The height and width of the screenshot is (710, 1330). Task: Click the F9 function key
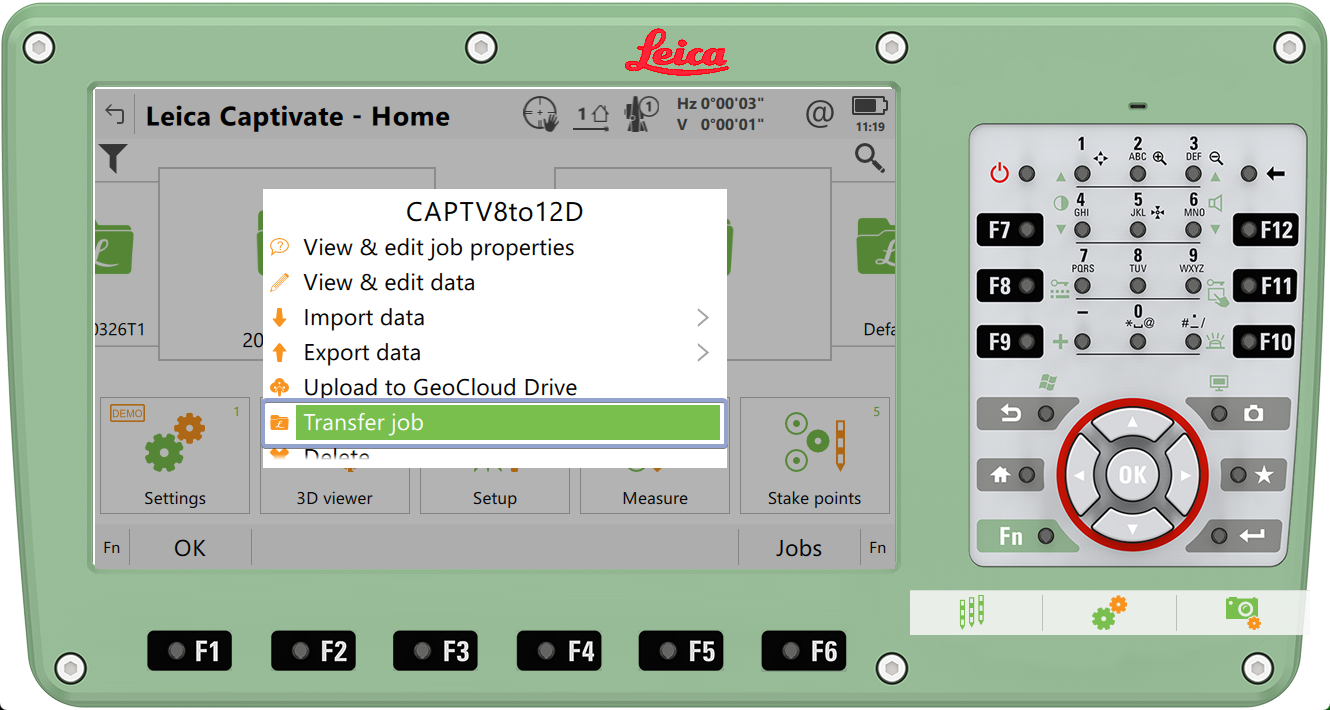[x=1010, y=342]
